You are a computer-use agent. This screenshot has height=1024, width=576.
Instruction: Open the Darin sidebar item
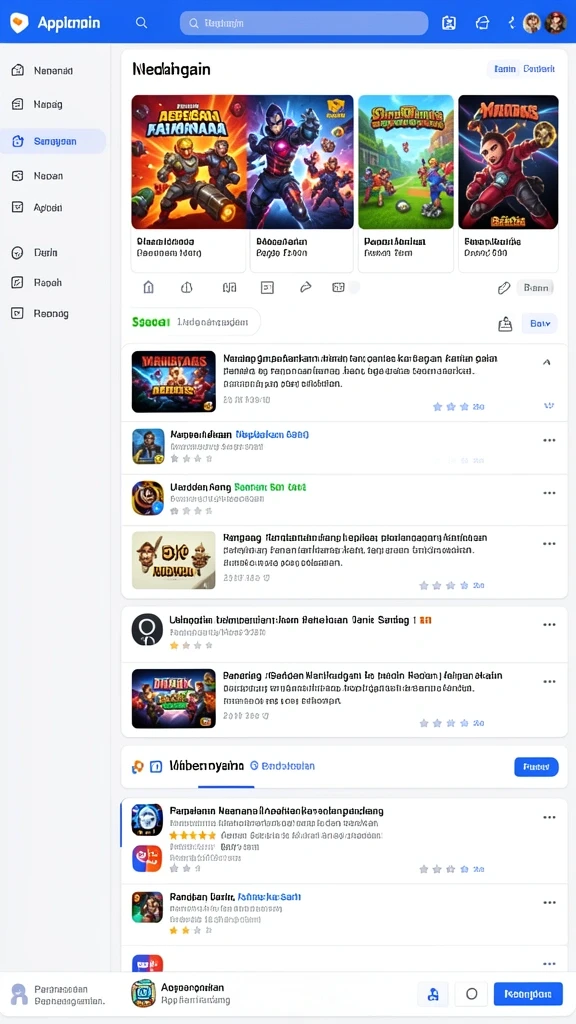point(53,252)
